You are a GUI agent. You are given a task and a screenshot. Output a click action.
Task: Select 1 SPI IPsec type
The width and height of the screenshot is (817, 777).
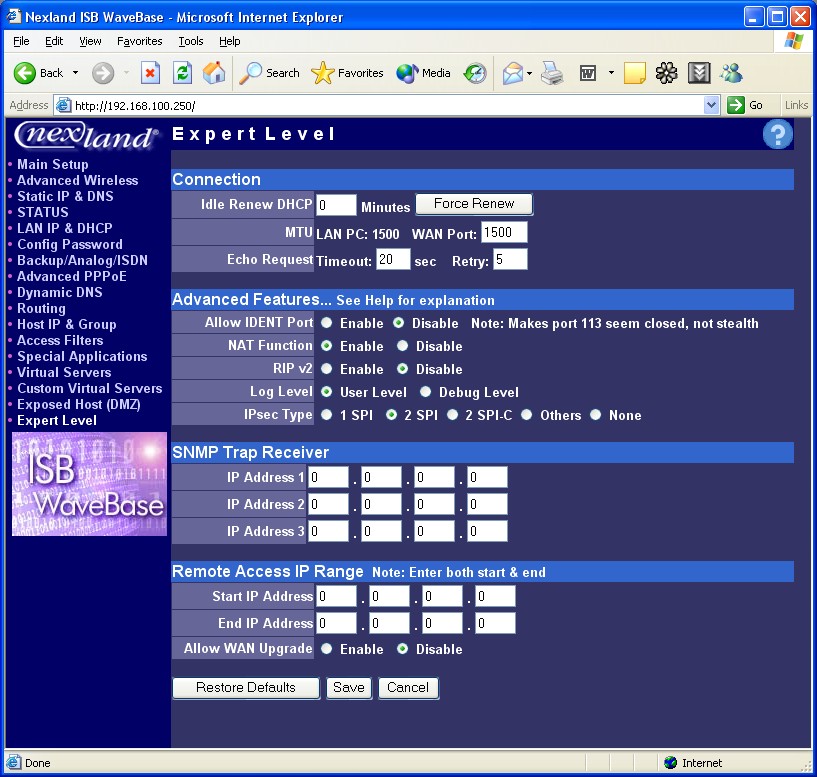[x=327, y=415]
